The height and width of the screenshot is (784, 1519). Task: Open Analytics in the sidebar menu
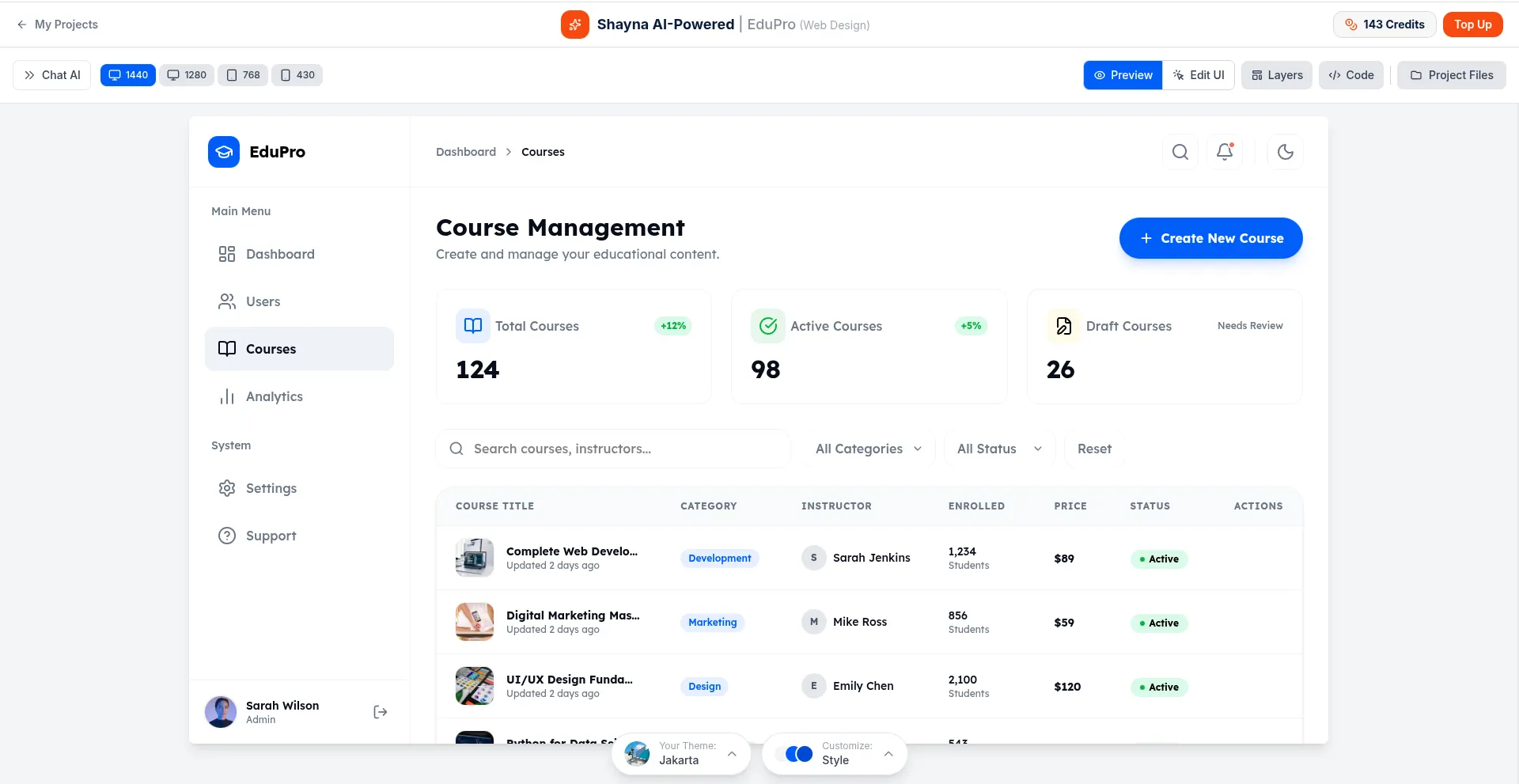pyautogui.click(x=274, y=396)
